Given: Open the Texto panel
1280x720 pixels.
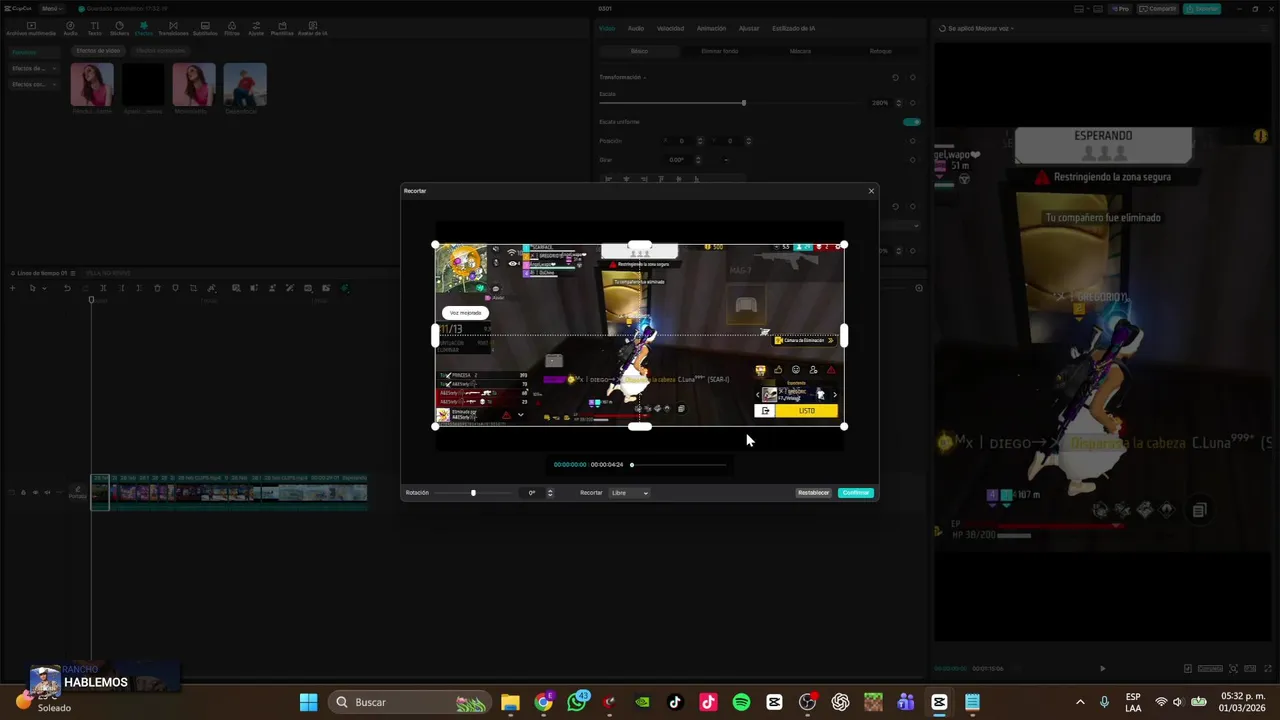Looking at the screenshot, I should tap(94, 28).
